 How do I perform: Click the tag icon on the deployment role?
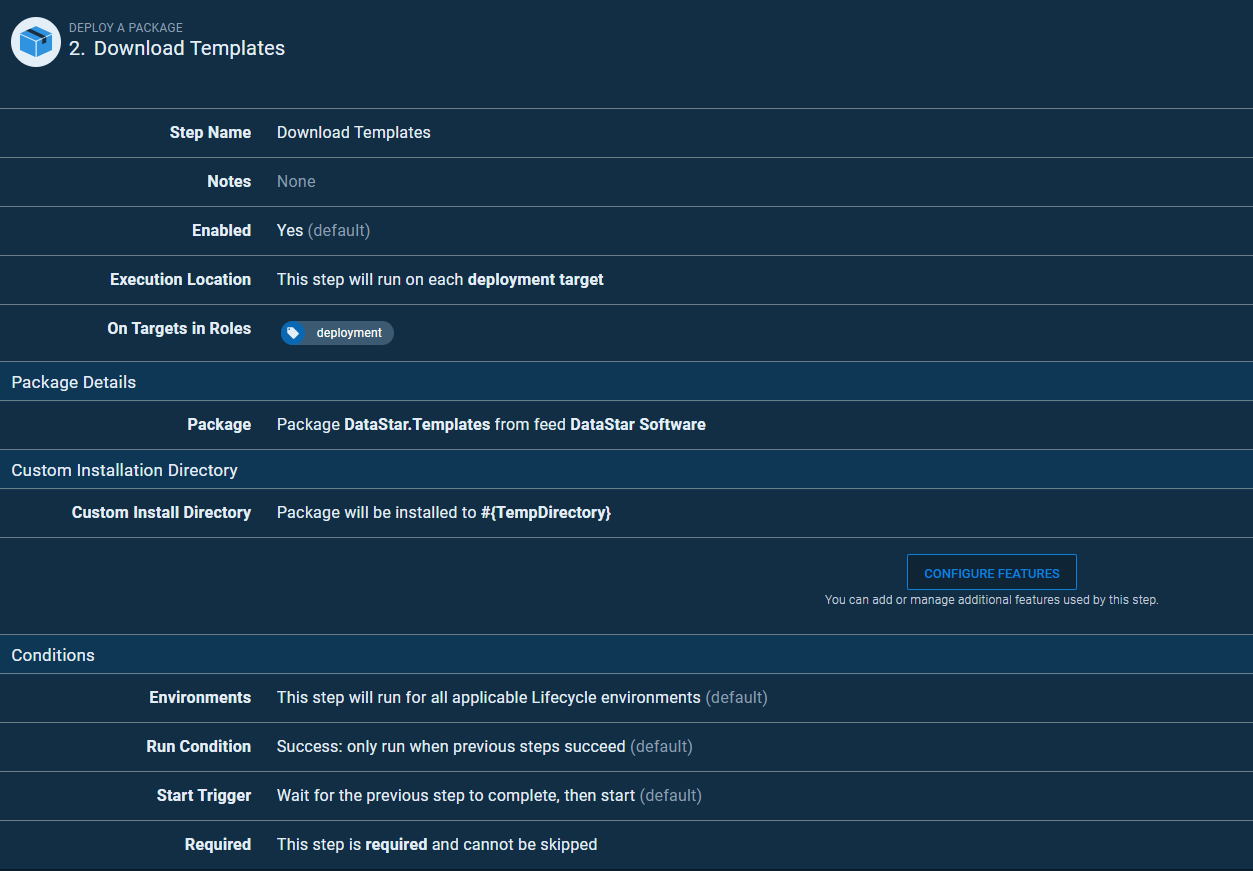click(293, 333)
